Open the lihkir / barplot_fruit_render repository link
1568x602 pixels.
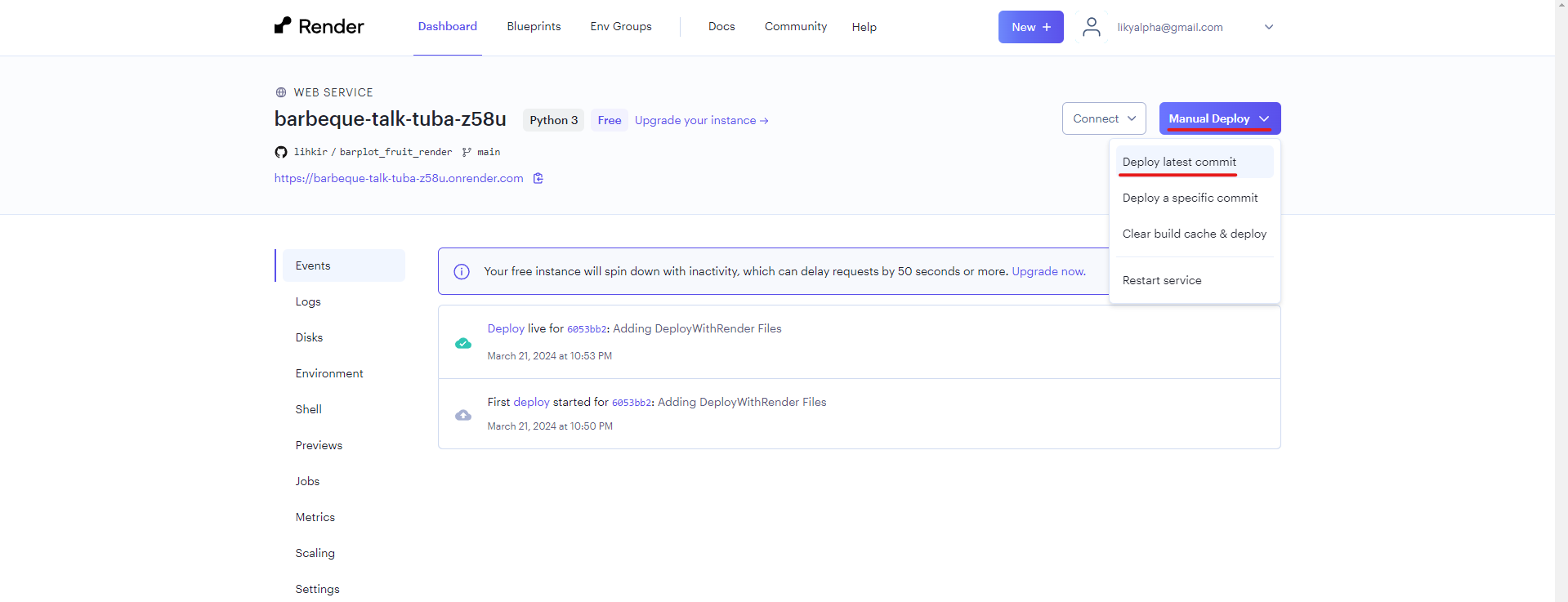(373, 152)
